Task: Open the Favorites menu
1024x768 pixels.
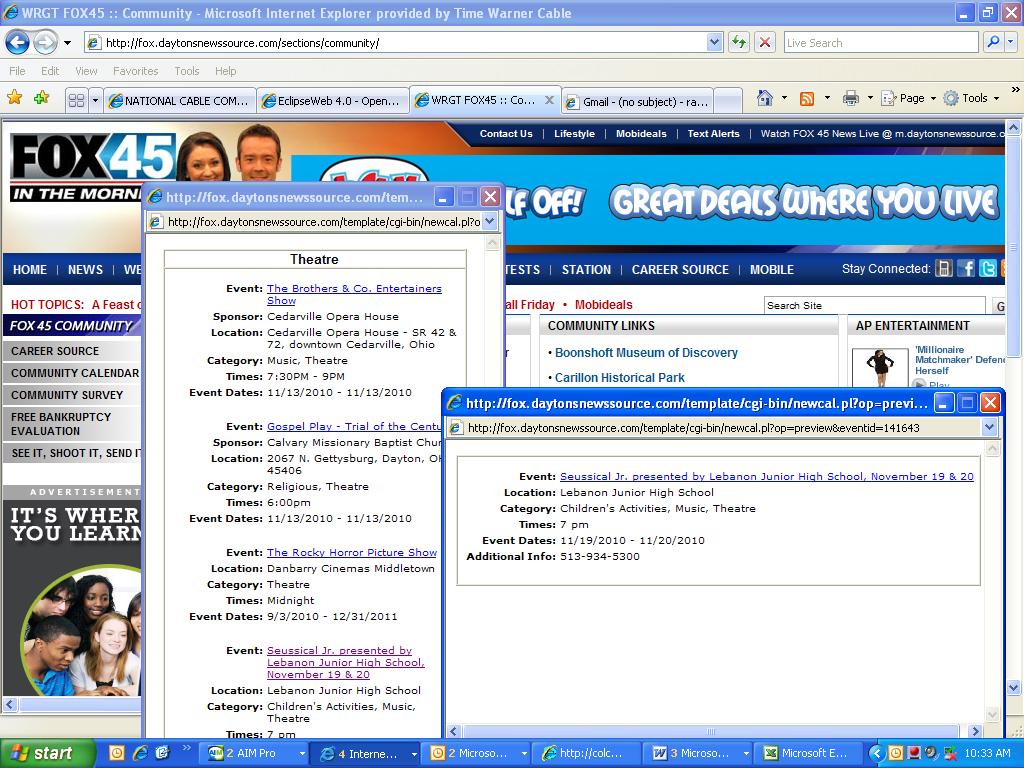Action: (x=135, y=71)
